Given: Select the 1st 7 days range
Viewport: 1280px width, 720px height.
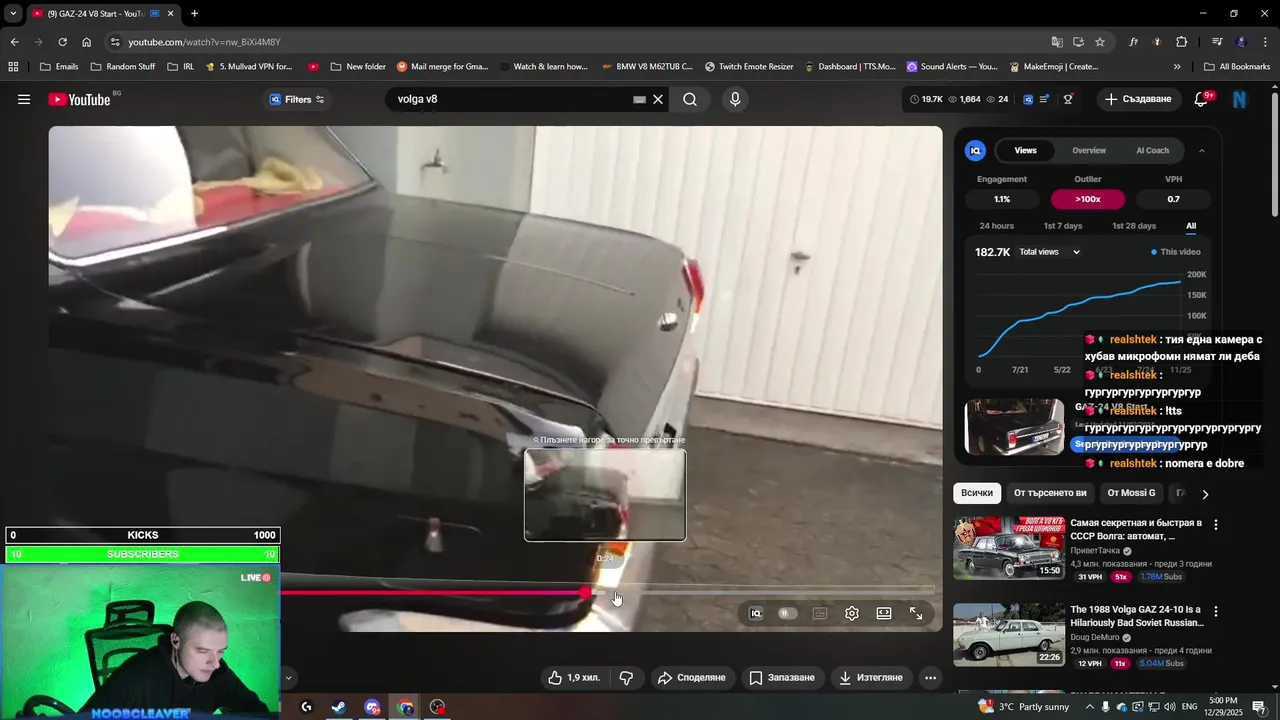Looking at the screenshot, I should (x=1063, y=226).
